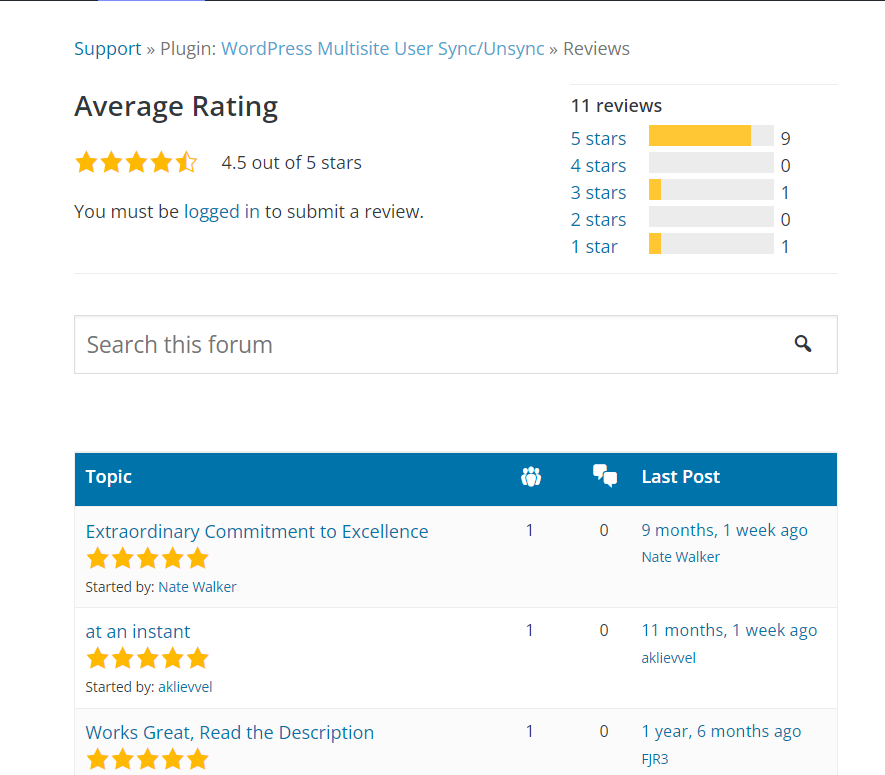Click the Average Rating heading
The image size is (885, 775).
(176, 107)
